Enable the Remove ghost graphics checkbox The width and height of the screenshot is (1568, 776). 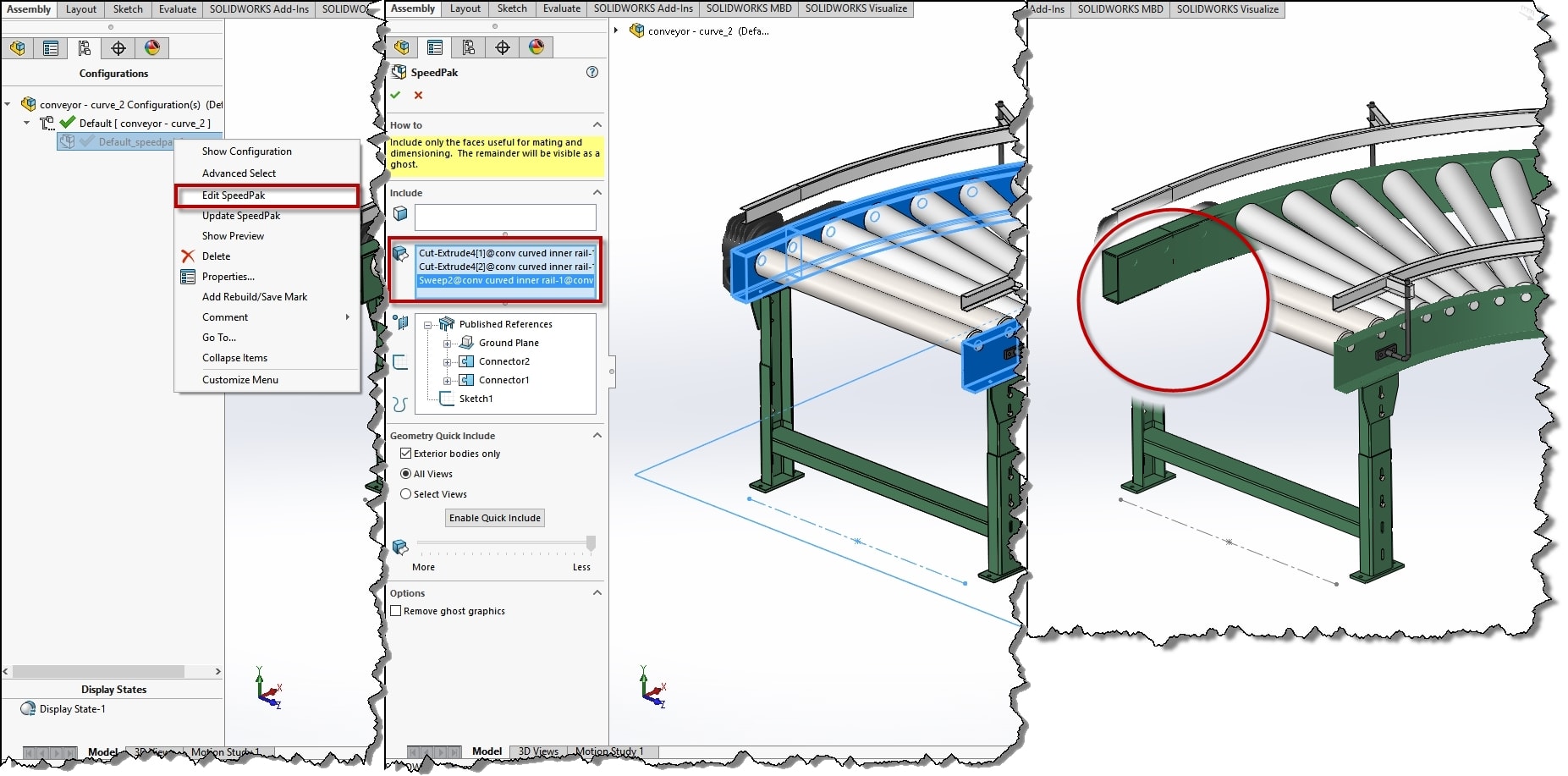(396, 611)
